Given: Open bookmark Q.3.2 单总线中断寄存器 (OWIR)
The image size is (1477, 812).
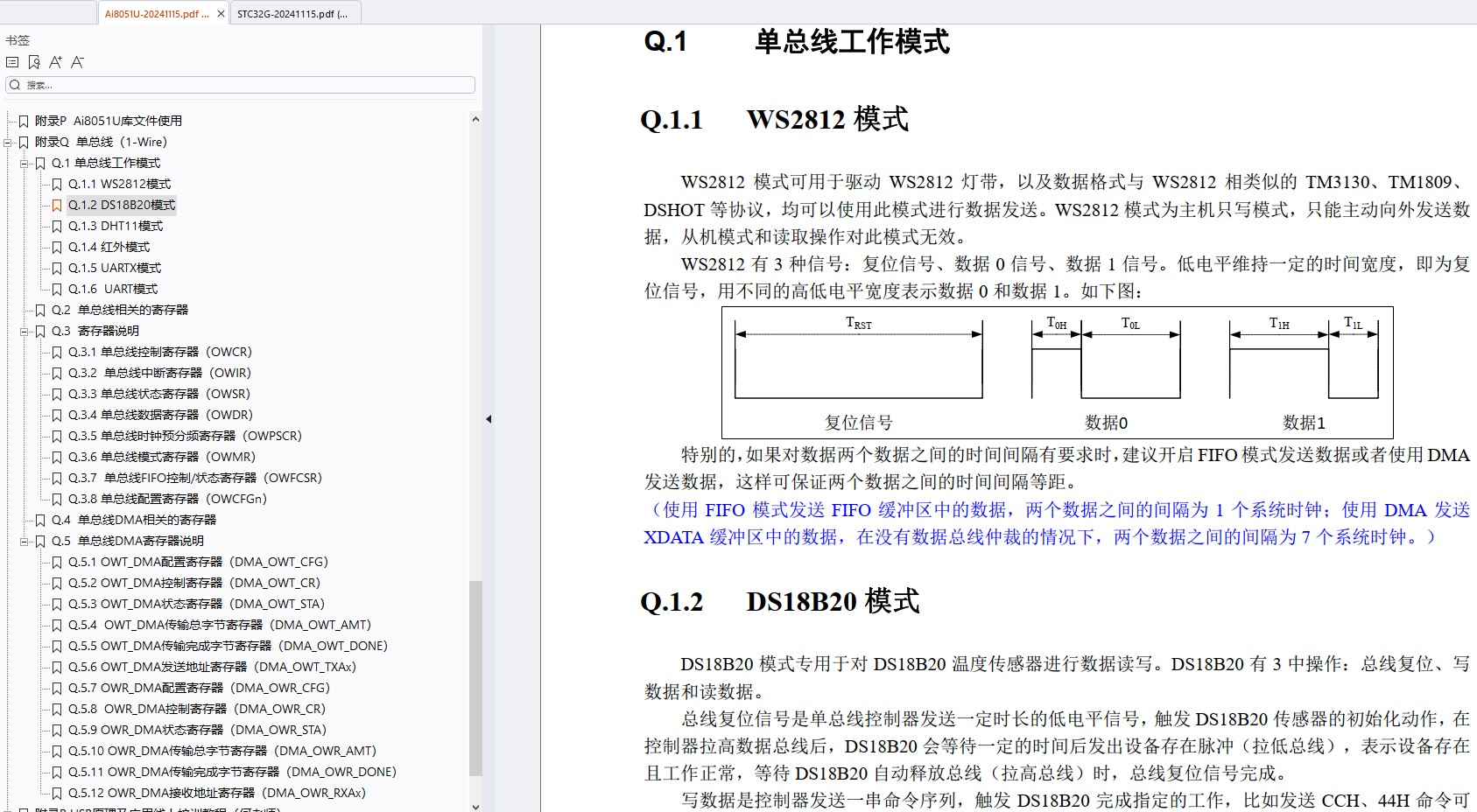Looking at the screenshot, I should click(159, 373).
